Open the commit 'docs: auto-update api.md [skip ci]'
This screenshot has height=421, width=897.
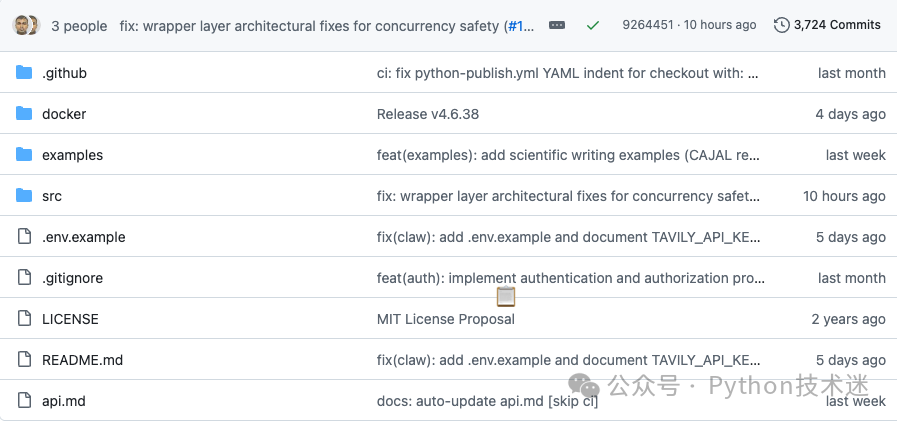[x=487, y=402]
